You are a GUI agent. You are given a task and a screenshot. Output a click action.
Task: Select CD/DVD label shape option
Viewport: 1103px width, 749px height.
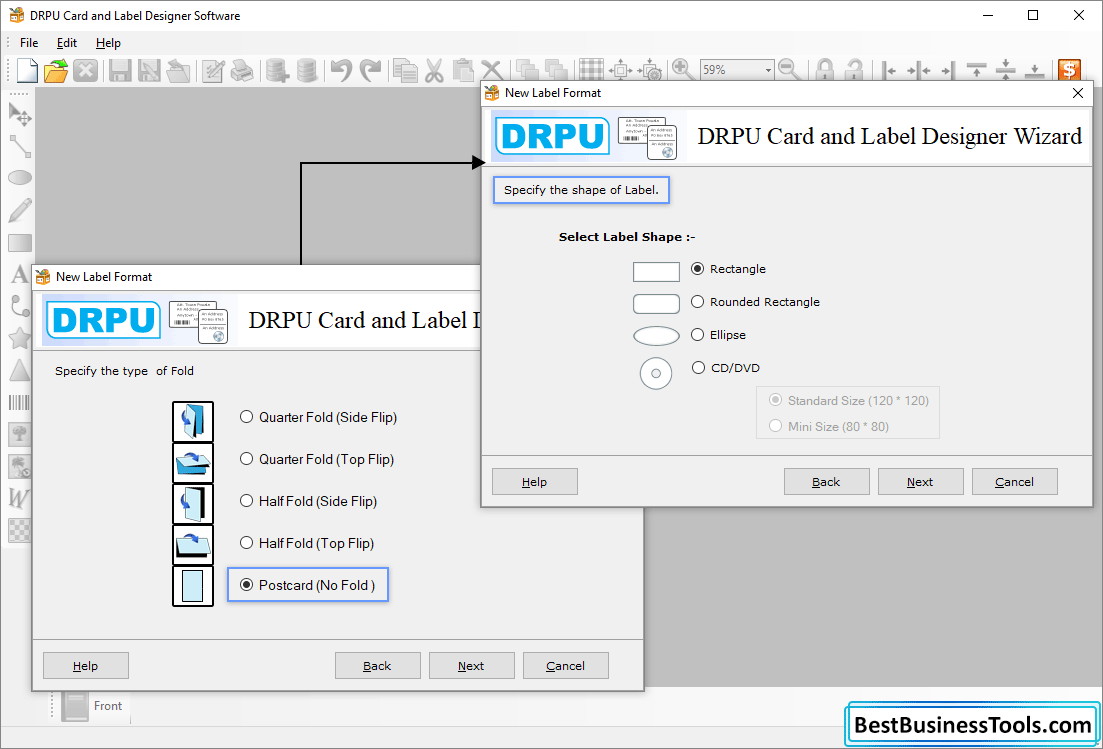click(x=698, y=368)
